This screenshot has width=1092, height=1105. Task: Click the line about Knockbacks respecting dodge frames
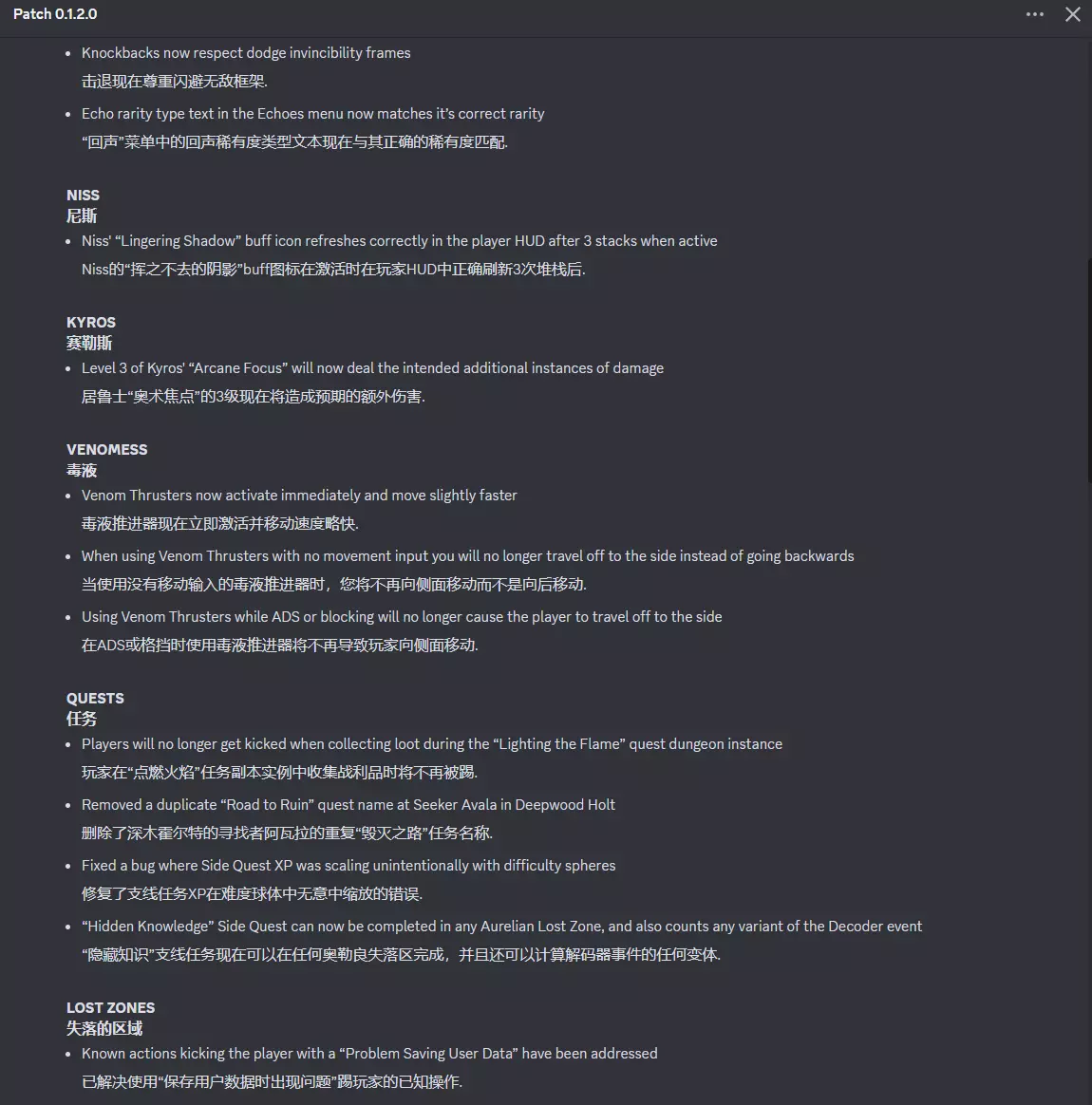pyautogui.click(x=246, y=53)
